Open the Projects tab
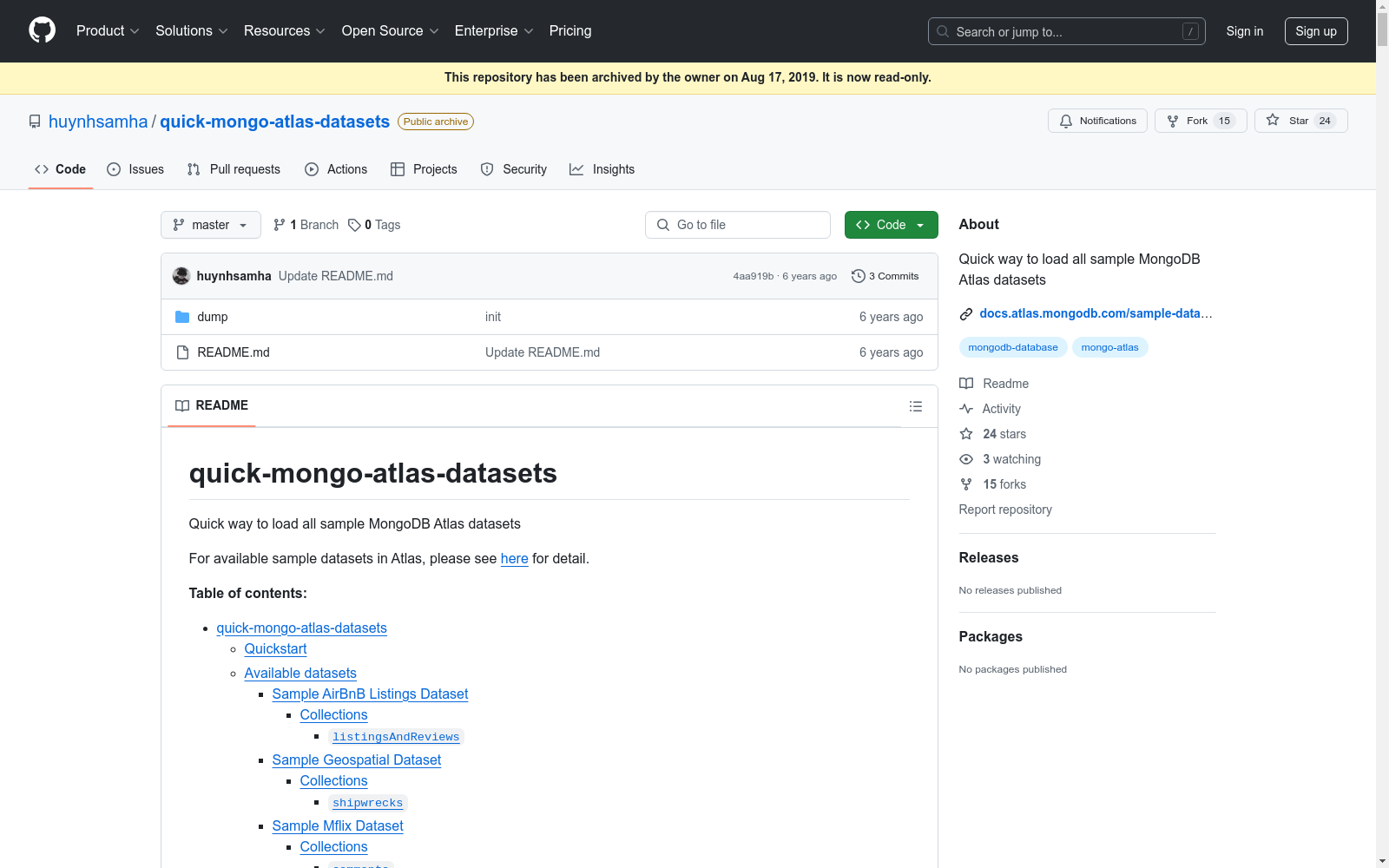1389x868 pixels. [424, 169]
